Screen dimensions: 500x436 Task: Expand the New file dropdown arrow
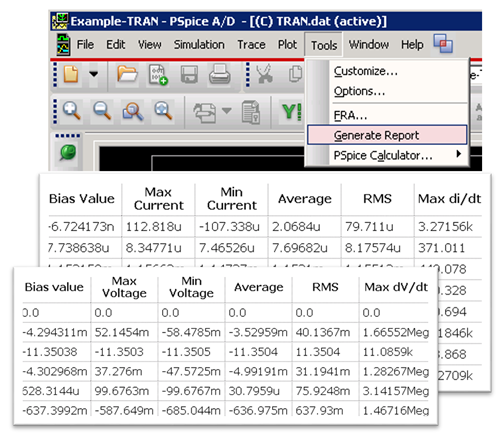94,74
